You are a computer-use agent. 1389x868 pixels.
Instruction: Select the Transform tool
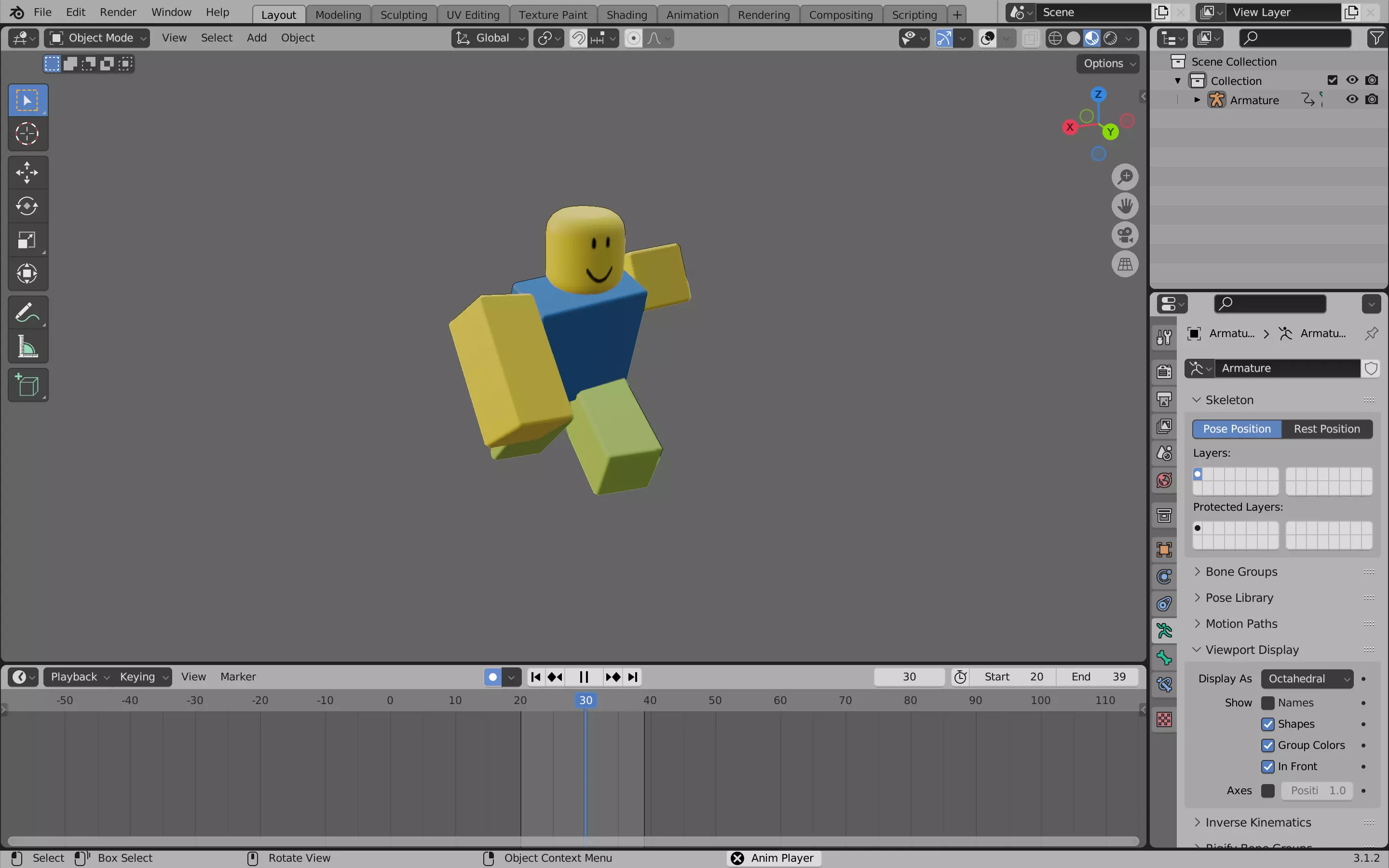27,273
